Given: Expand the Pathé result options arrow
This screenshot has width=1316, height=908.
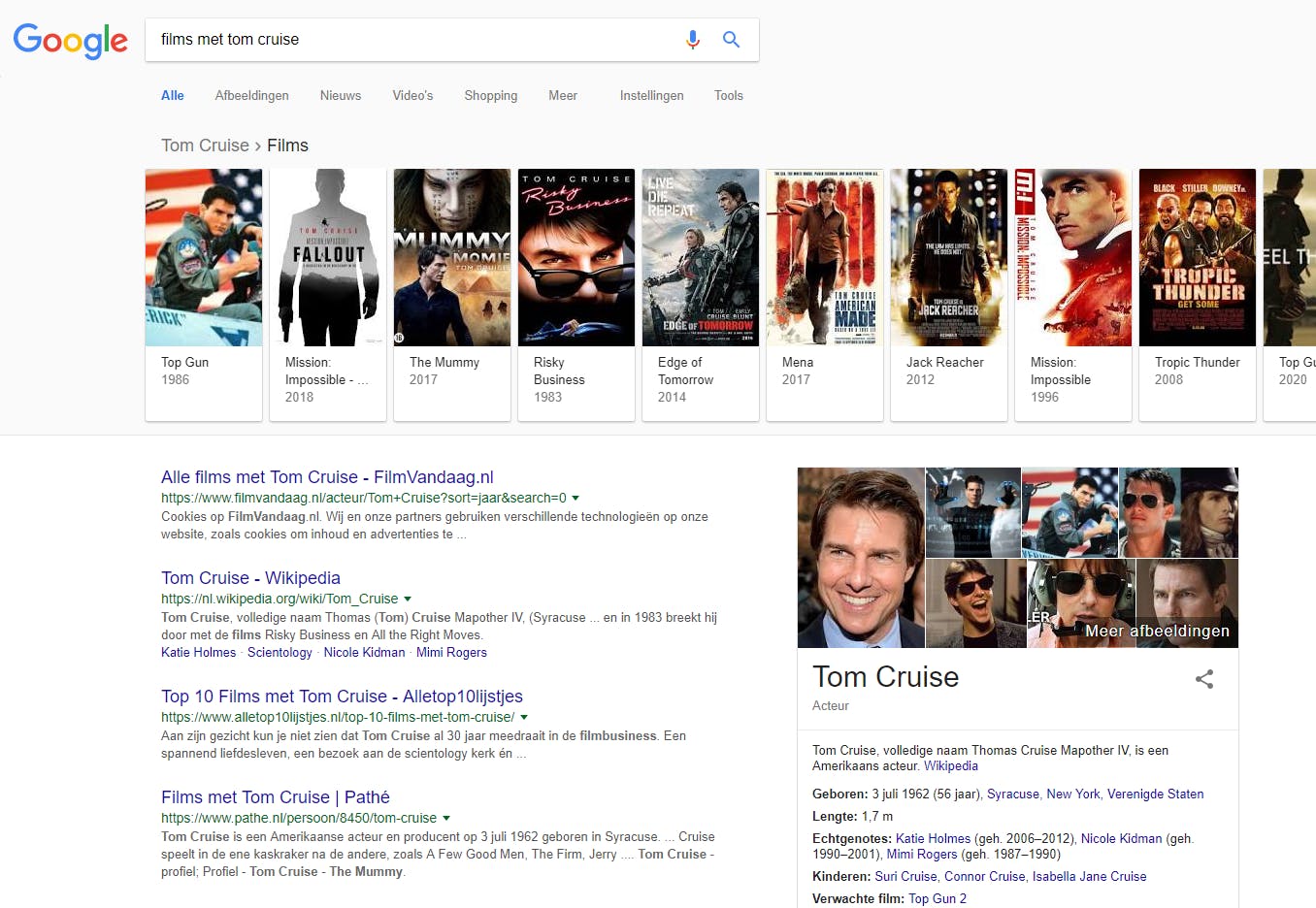Looking at the screenshot, I should click(446, 818).
